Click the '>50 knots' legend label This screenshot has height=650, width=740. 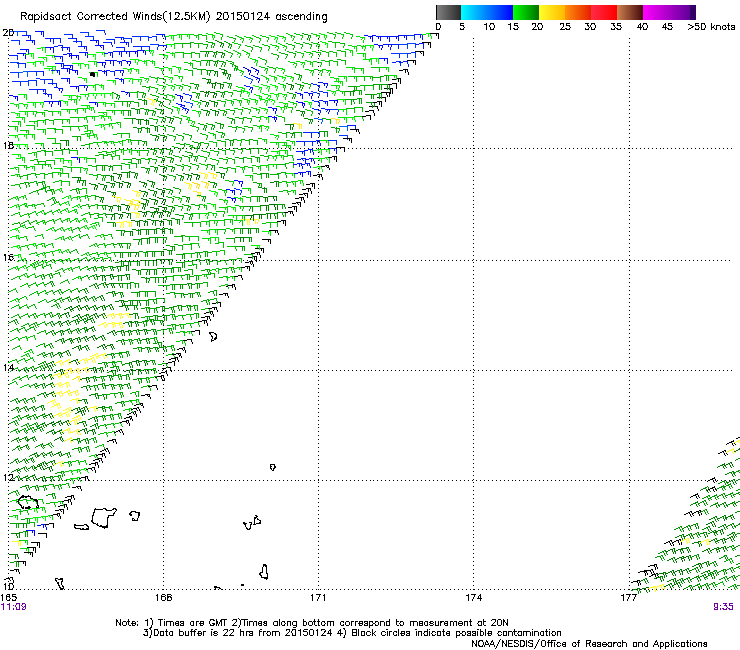click(x=711, y=27)
